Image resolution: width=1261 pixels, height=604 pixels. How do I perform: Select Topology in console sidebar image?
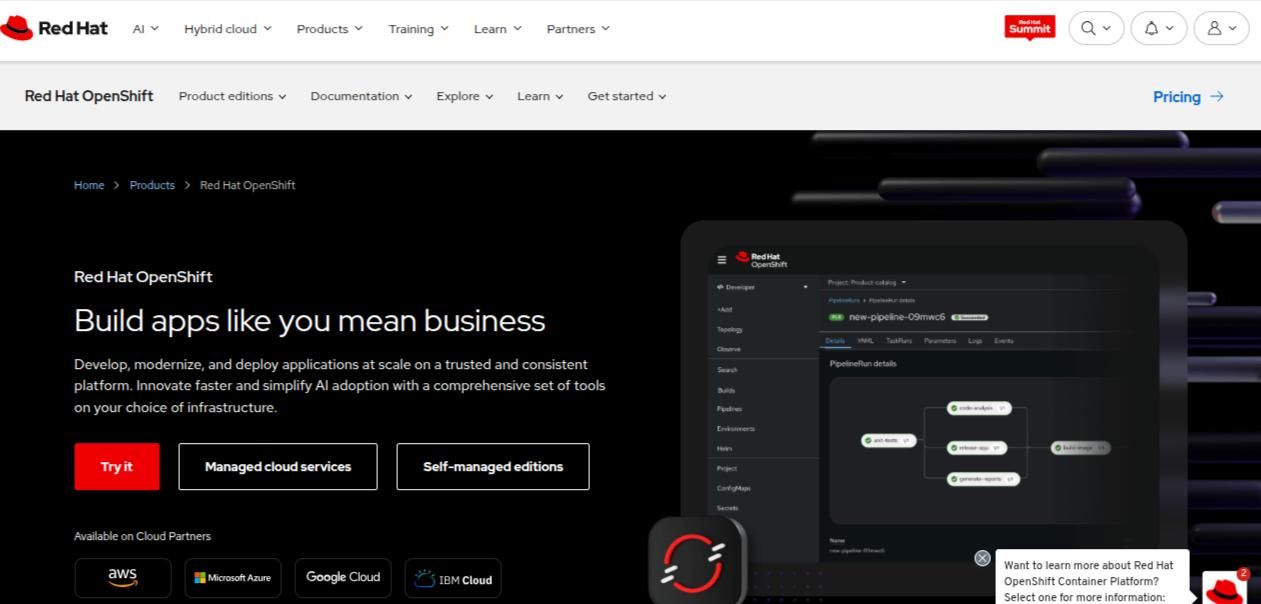tap(730, 329)
